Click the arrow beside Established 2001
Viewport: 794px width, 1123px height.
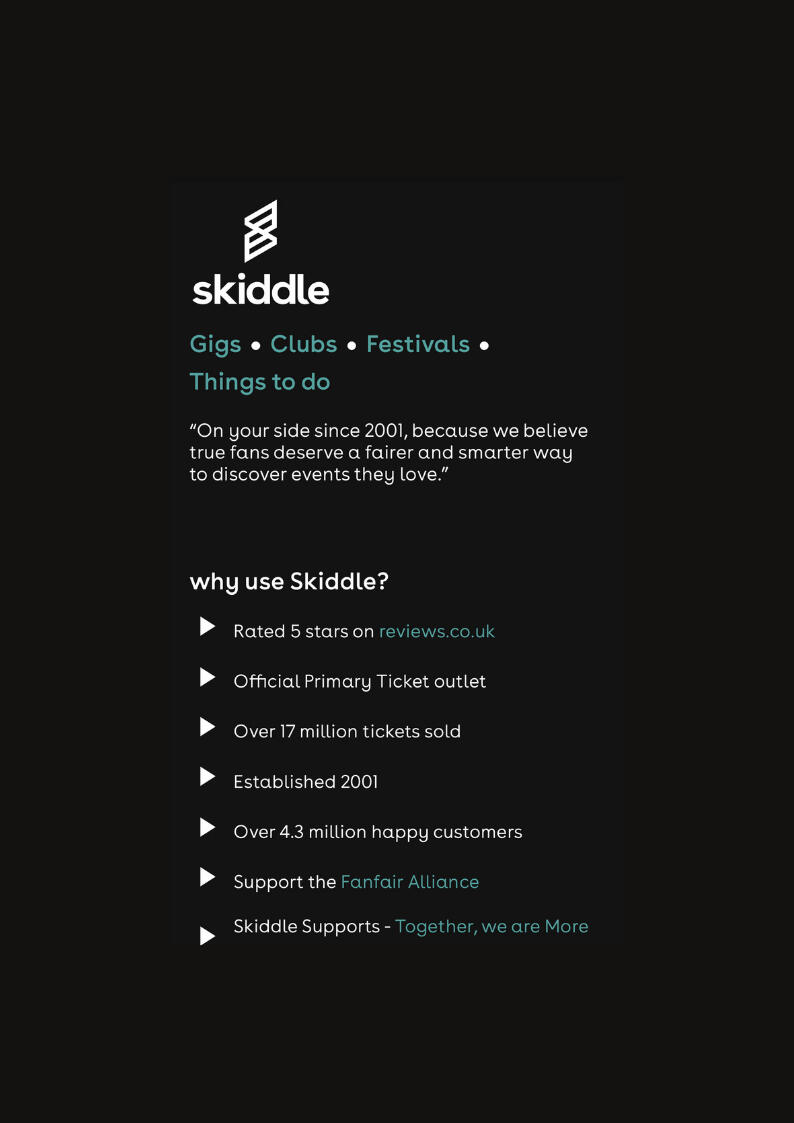pyautogui.click(x=207, y=777)
